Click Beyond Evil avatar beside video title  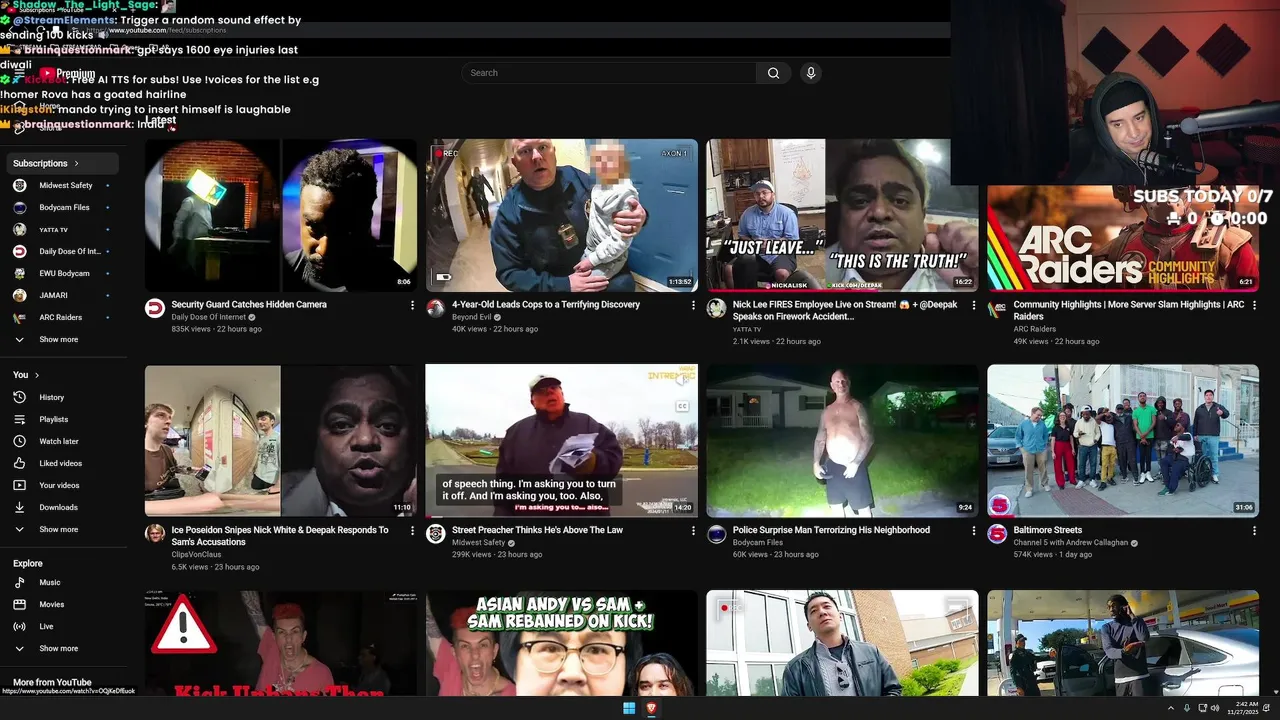click(435, 308)
